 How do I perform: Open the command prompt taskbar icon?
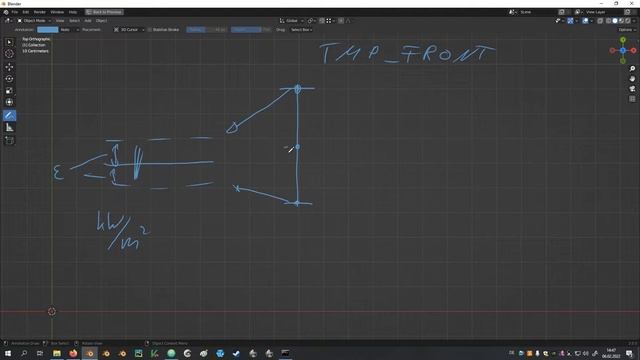(x=285, y=353)
